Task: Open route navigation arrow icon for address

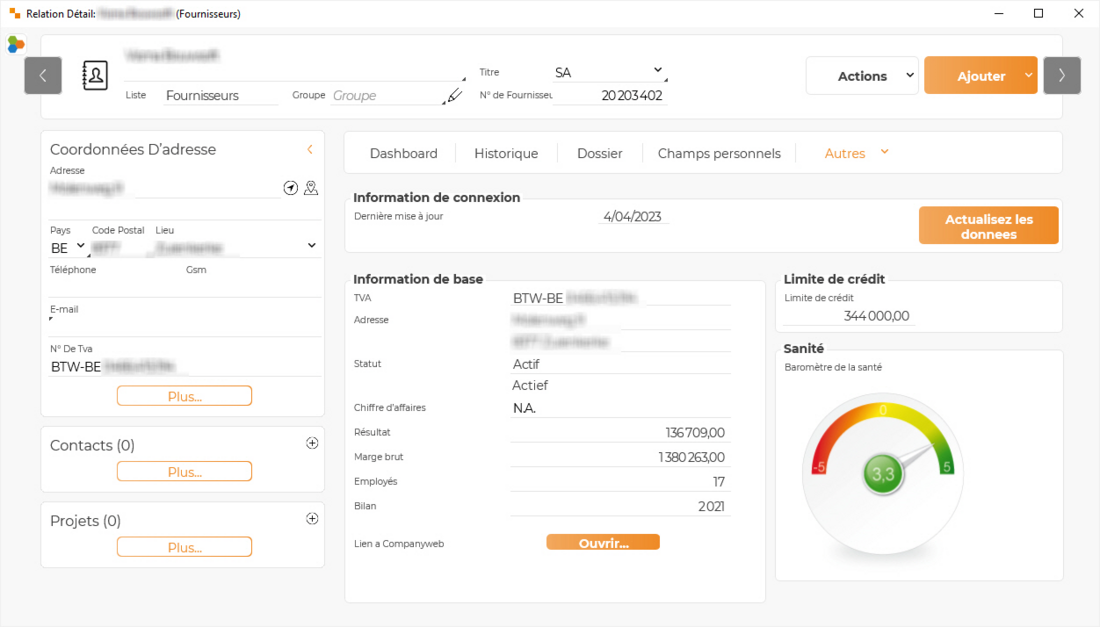Action: (x=291, y=188)
